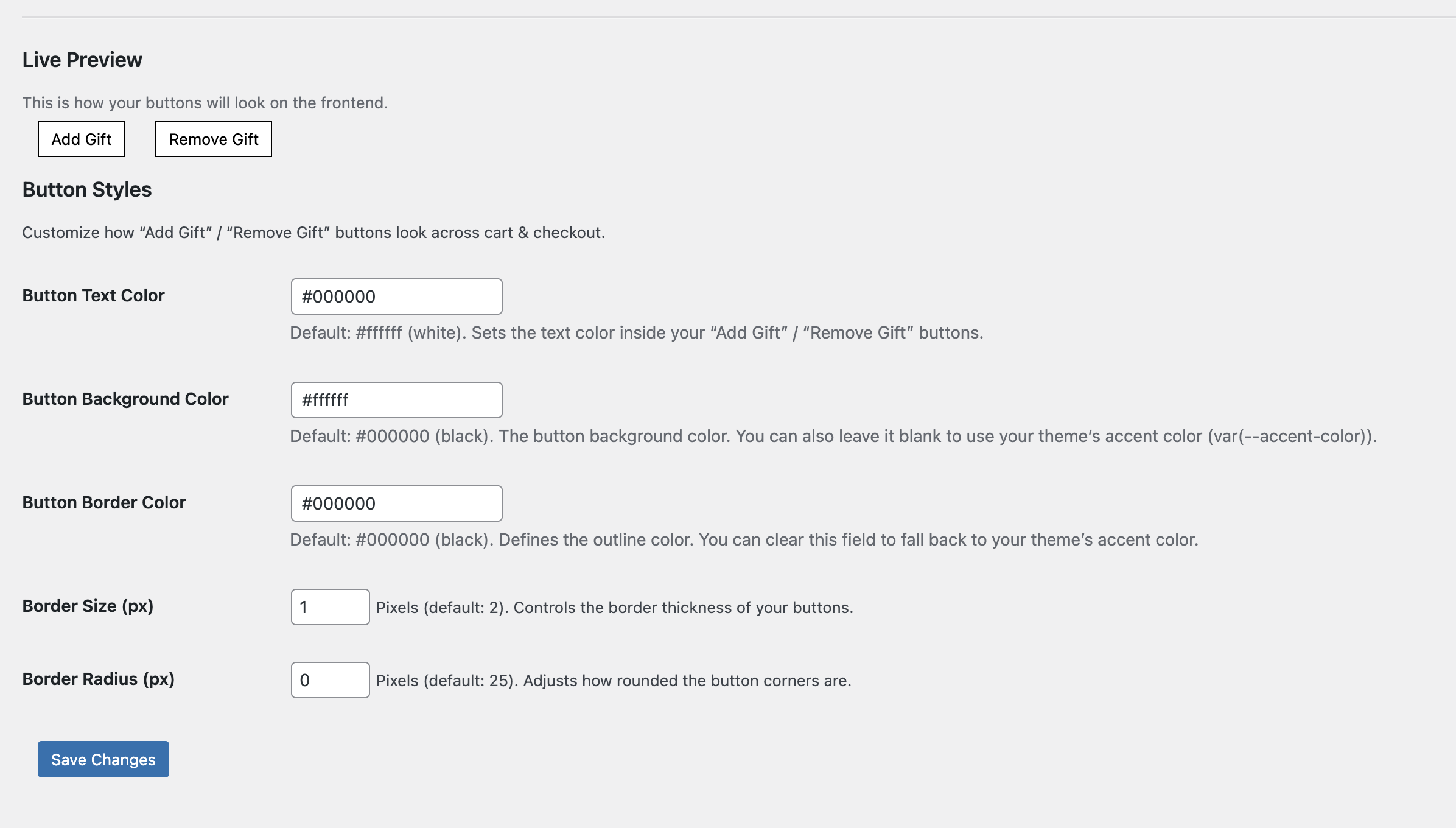Screen dimensions: 1456x828
Task: Click the Border Radius (px) label
Action: (97, 679)
